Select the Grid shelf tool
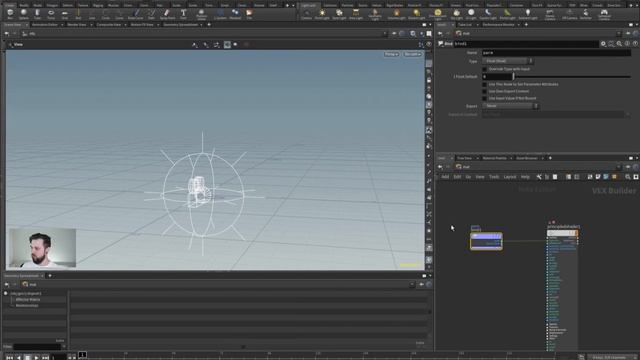 click(64, 14)
